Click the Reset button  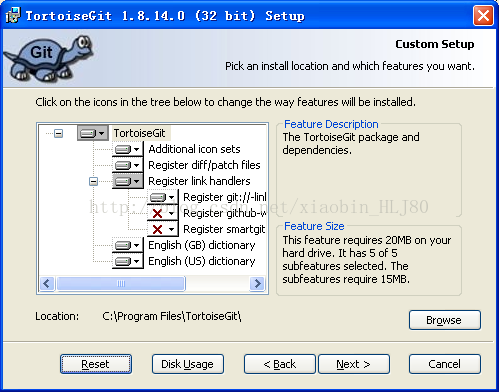coord(96,364)
